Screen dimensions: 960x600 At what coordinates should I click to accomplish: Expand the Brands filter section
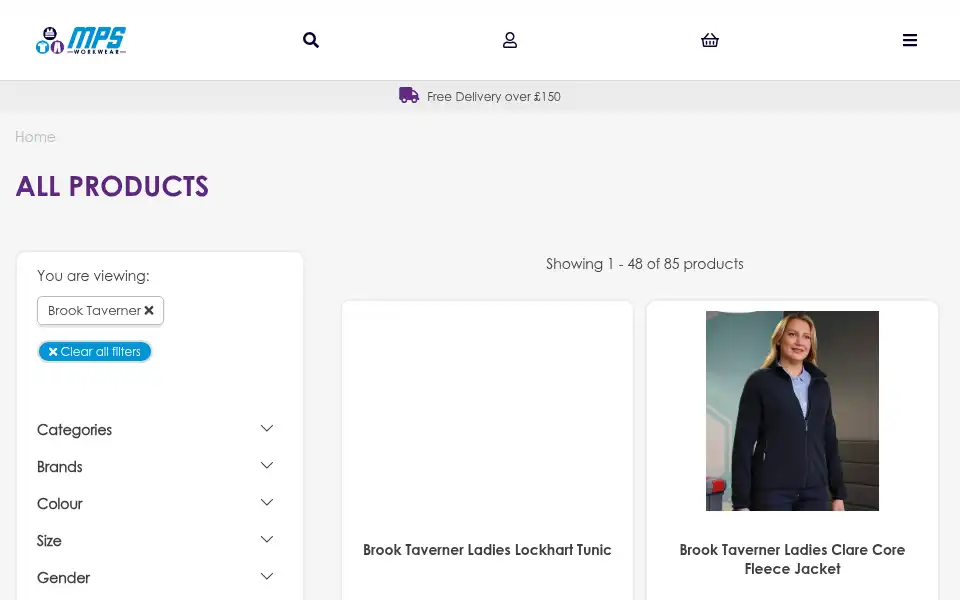coord(155,467)
